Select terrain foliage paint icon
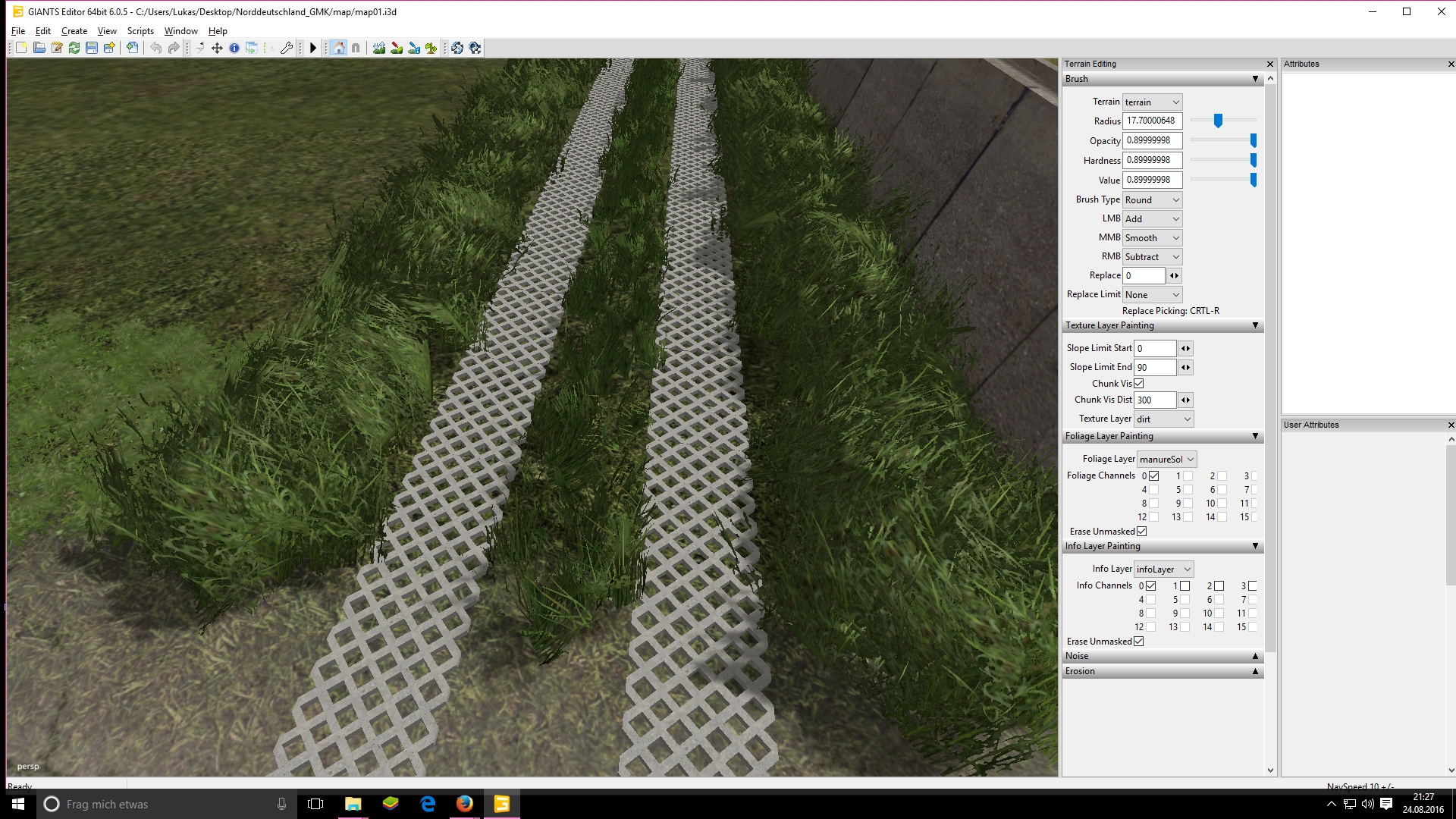This screenshot has height=819, width=1456. click(431, 48)
